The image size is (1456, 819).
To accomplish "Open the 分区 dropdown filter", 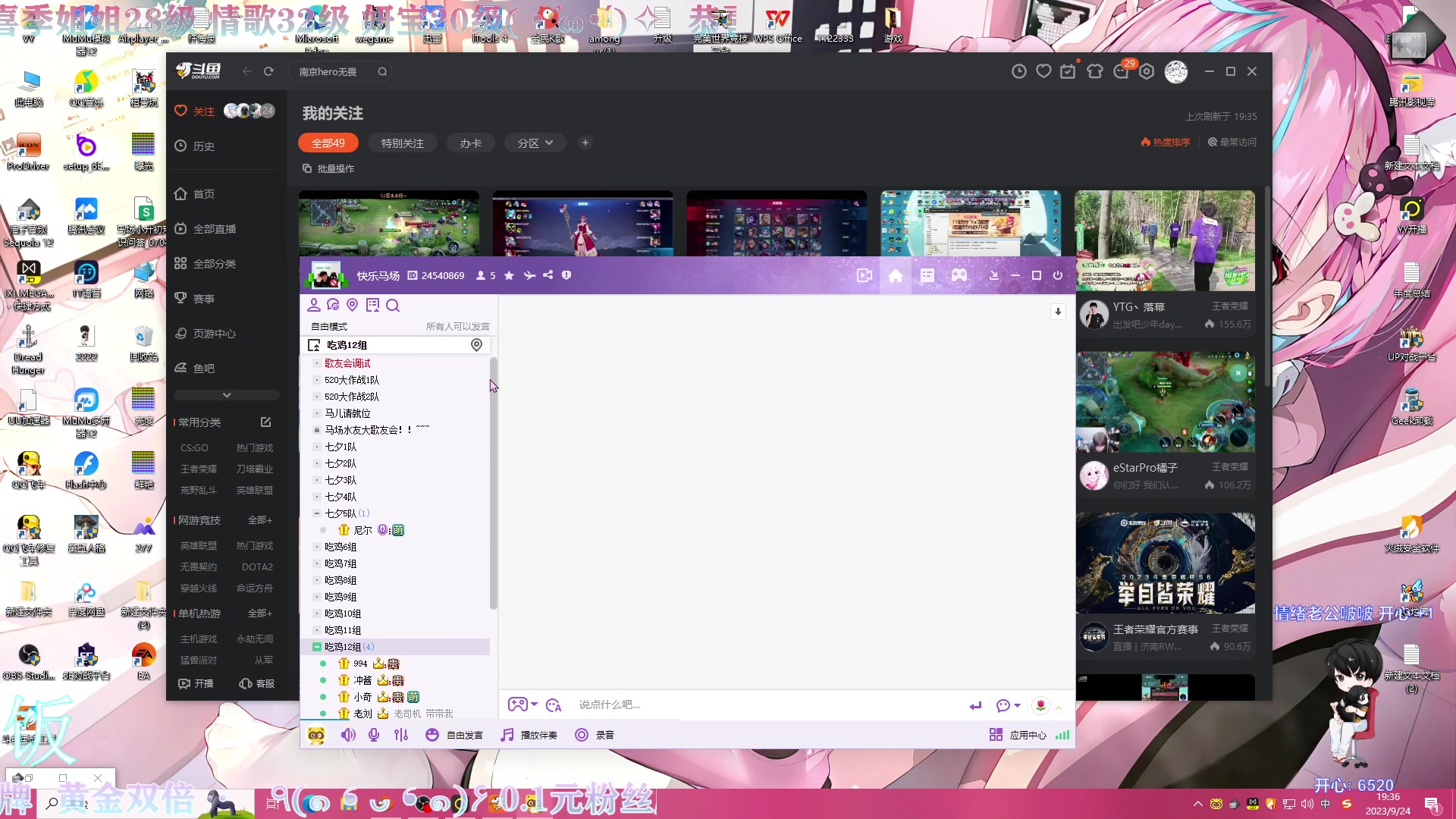I will click(535, 143).
